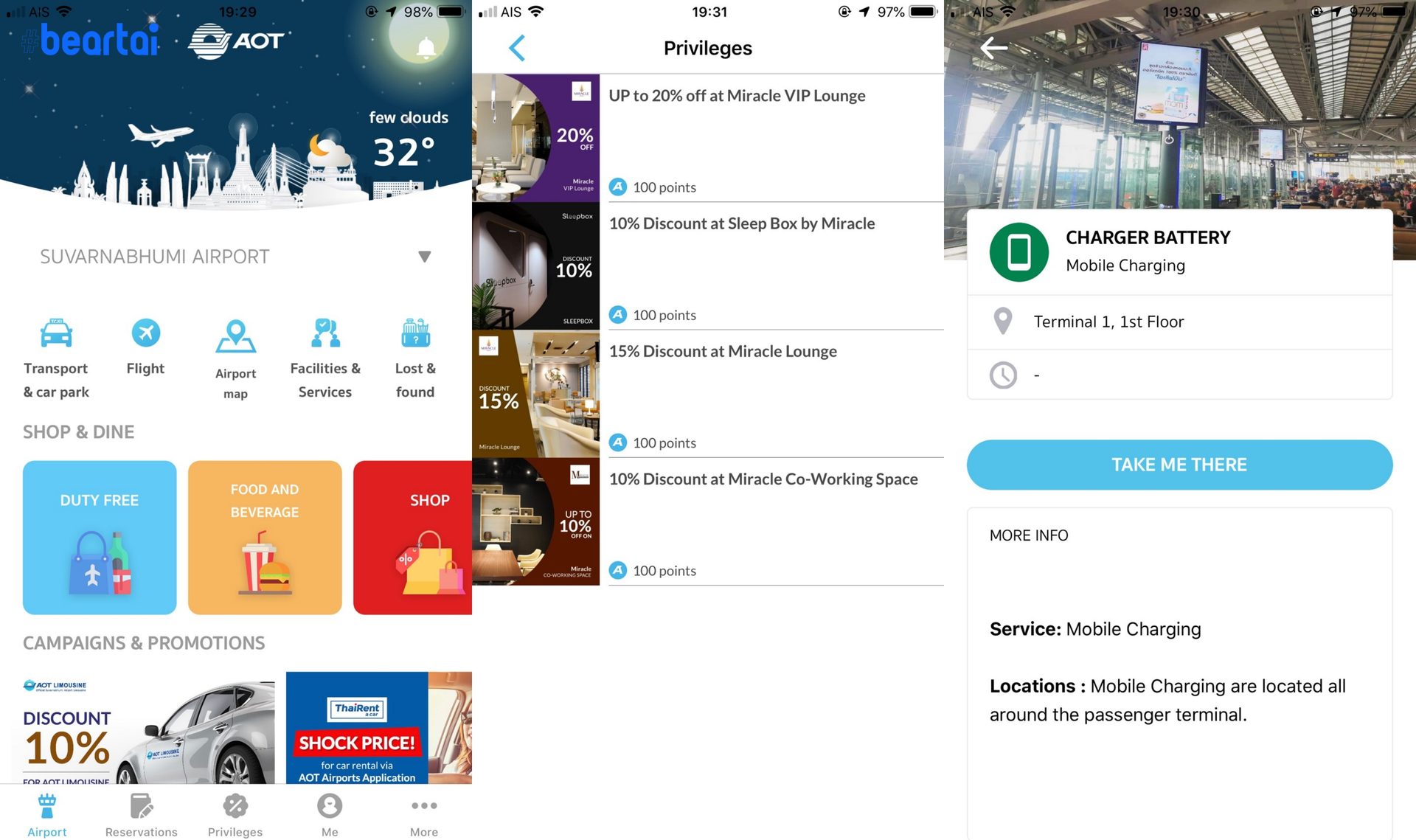Tap TAKE ME THERE button
Screen dimensions: 1416x840
(x=1179, y=464)
